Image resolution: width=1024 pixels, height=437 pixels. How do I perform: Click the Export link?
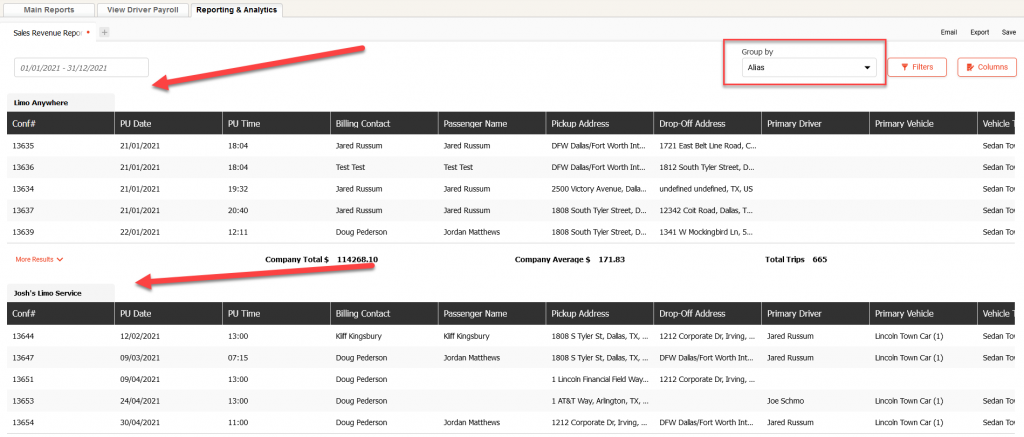(980, 32)
